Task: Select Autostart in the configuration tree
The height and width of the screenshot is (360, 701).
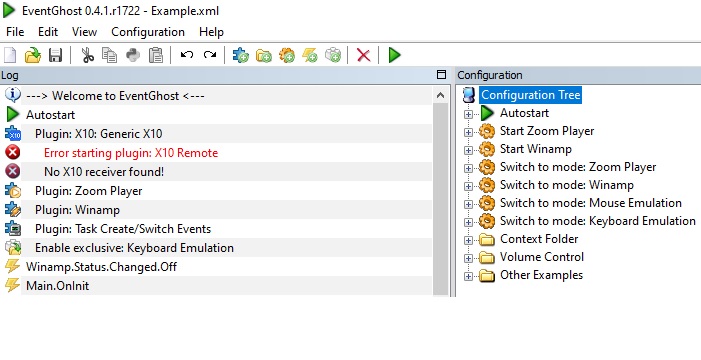Action: click(524, 113)
